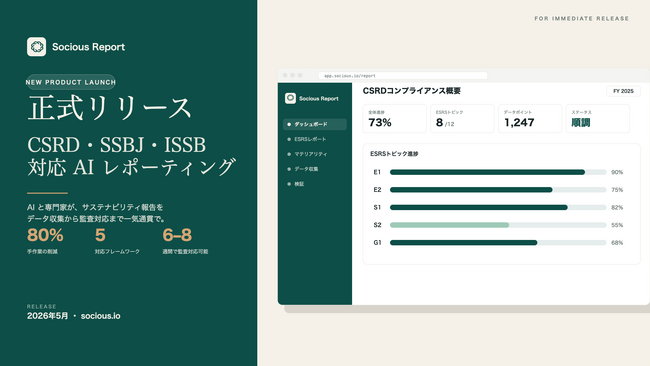Click the 2026年5月 release date
This screenshot has height=366, width=650.
tap(48, 316)
